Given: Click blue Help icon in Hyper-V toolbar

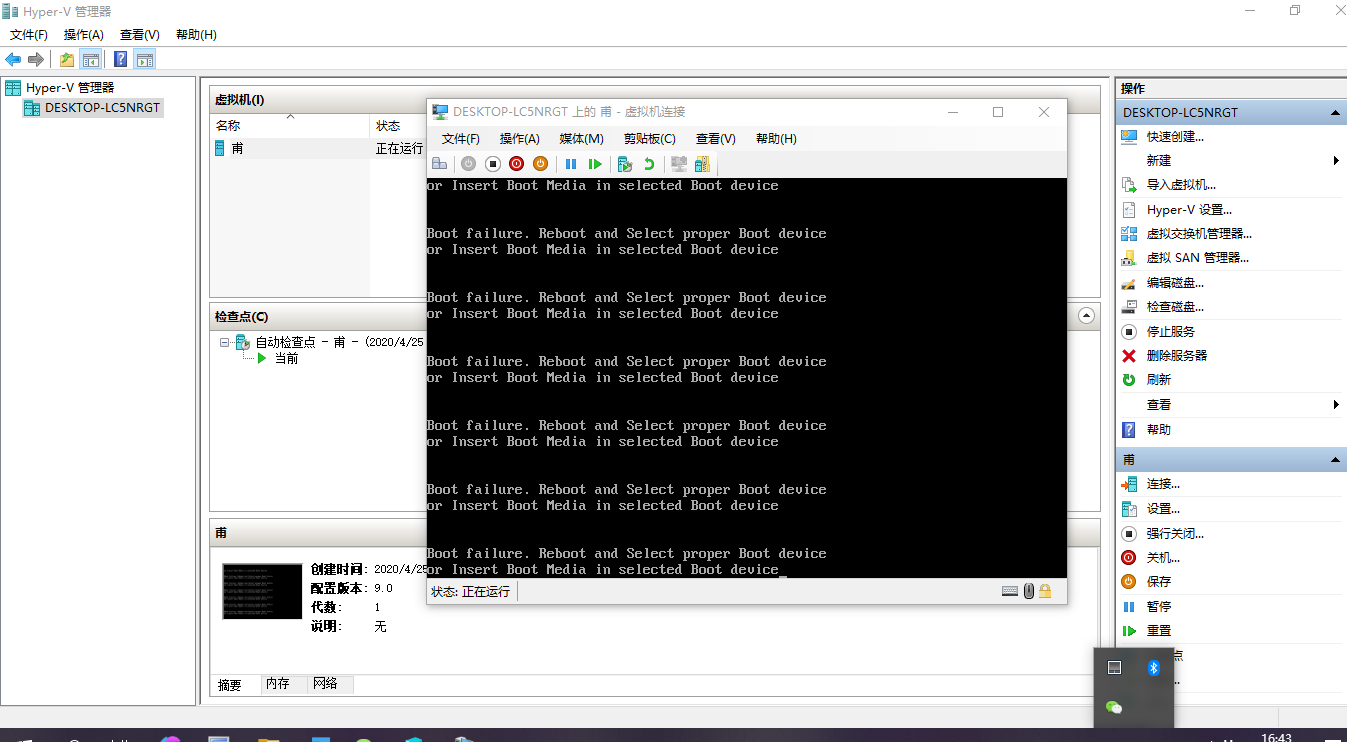Looking at the screenshot, I should 120,59.
